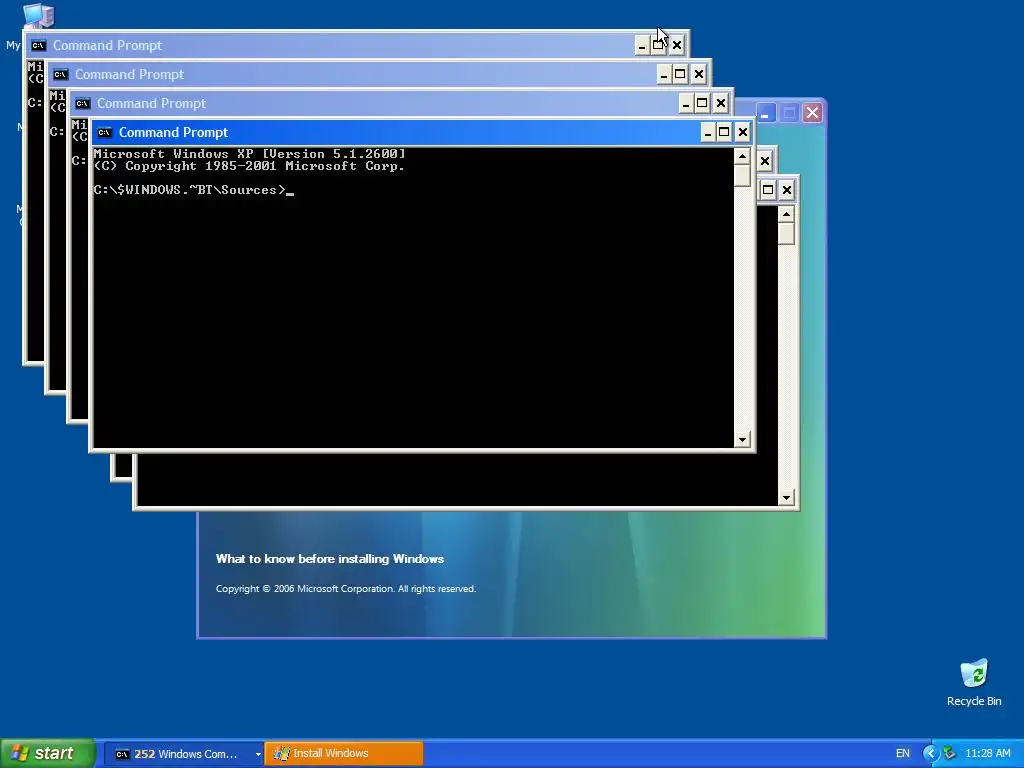
Task: Click the second Command Prompt title icon
Action: (61, 74)
